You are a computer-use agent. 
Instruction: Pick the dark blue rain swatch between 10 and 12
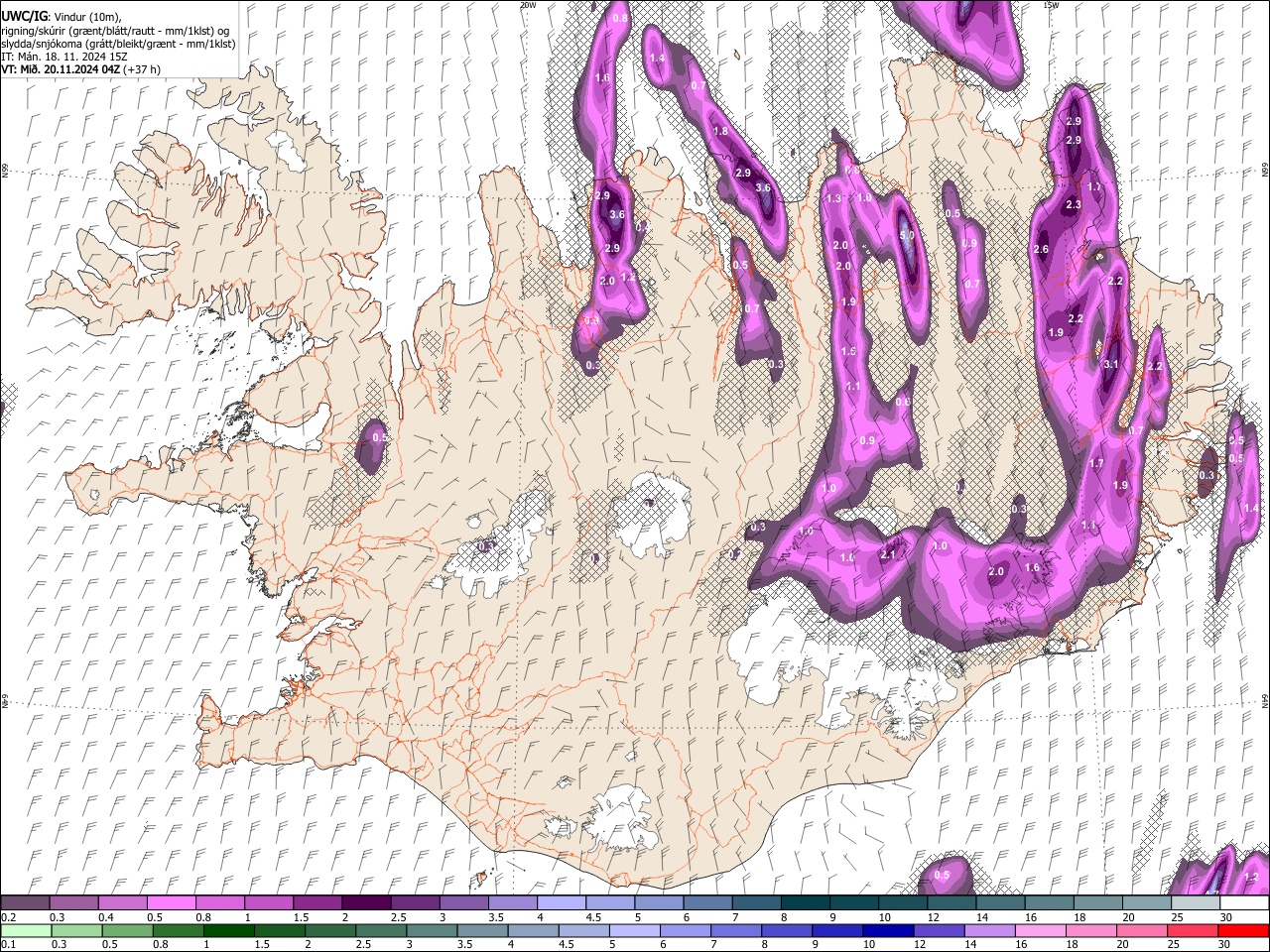pyautogui.click(x=889, y=930)
